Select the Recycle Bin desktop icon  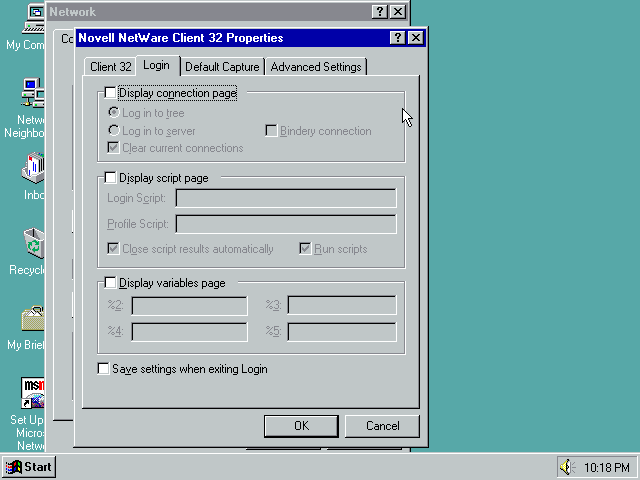click(34, 243)
